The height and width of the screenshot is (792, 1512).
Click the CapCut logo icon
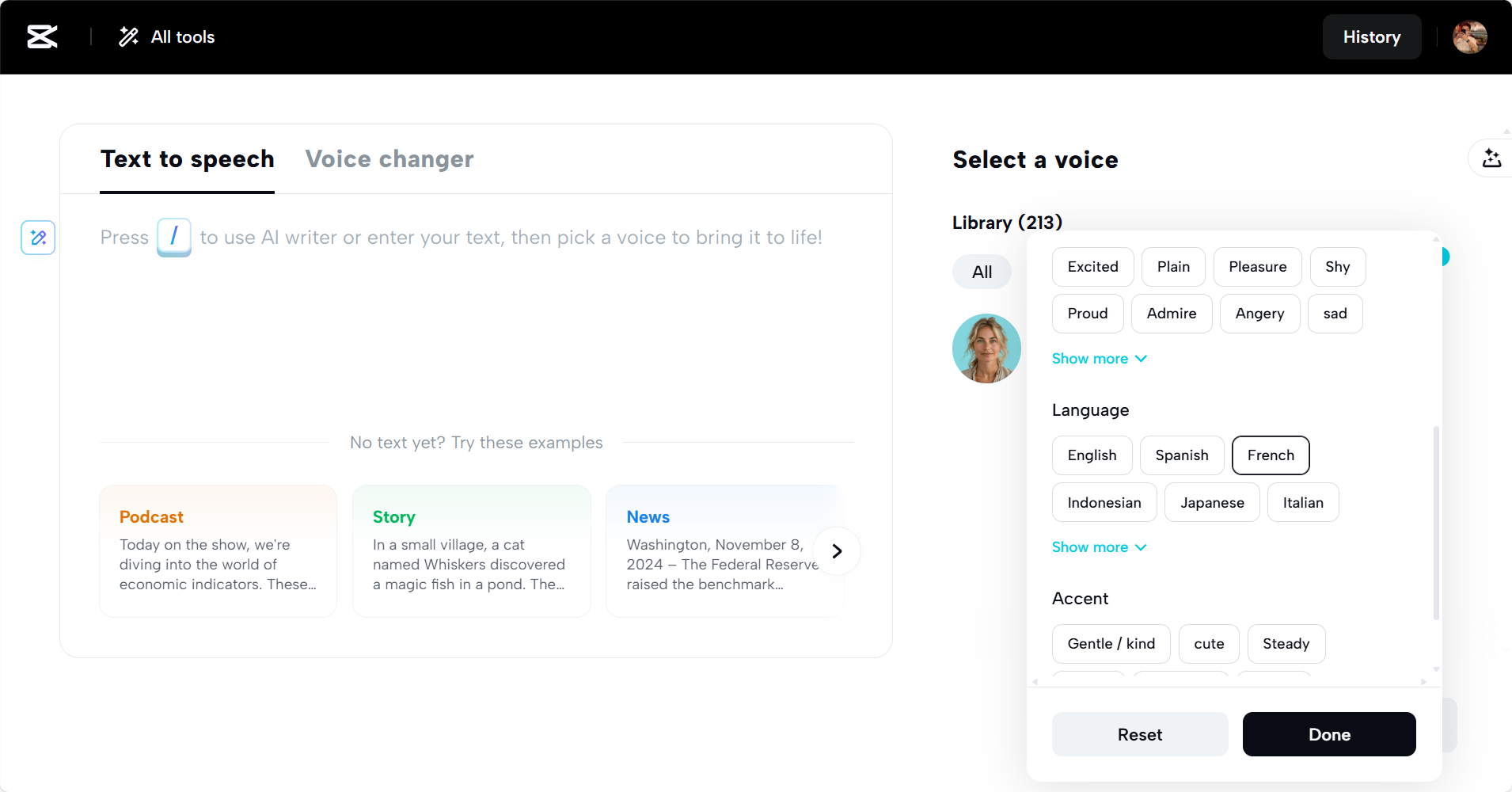tap(42, 36)
